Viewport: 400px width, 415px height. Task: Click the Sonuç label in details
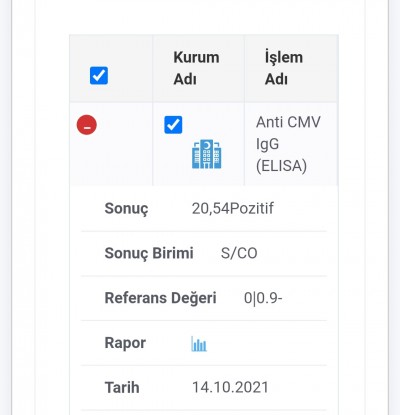[126, 209]
